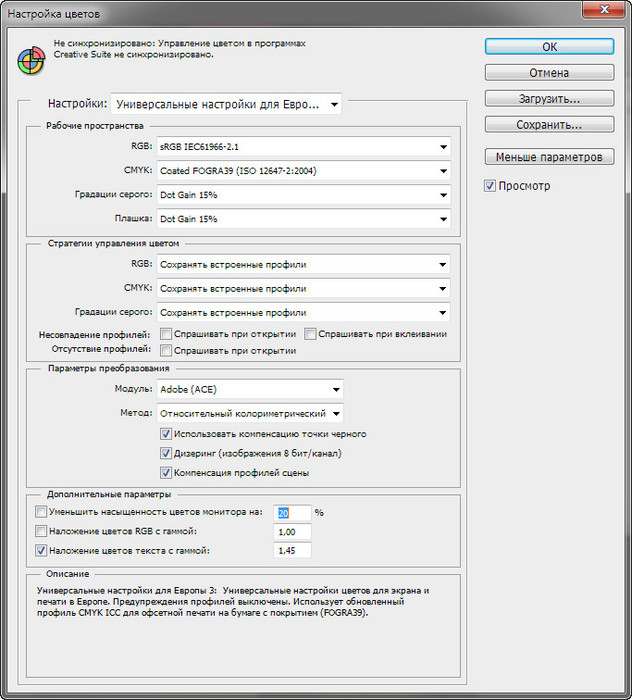Open RGB color management policy dropdown
Viewport: 632px width, 700px height.
point(304,265)
